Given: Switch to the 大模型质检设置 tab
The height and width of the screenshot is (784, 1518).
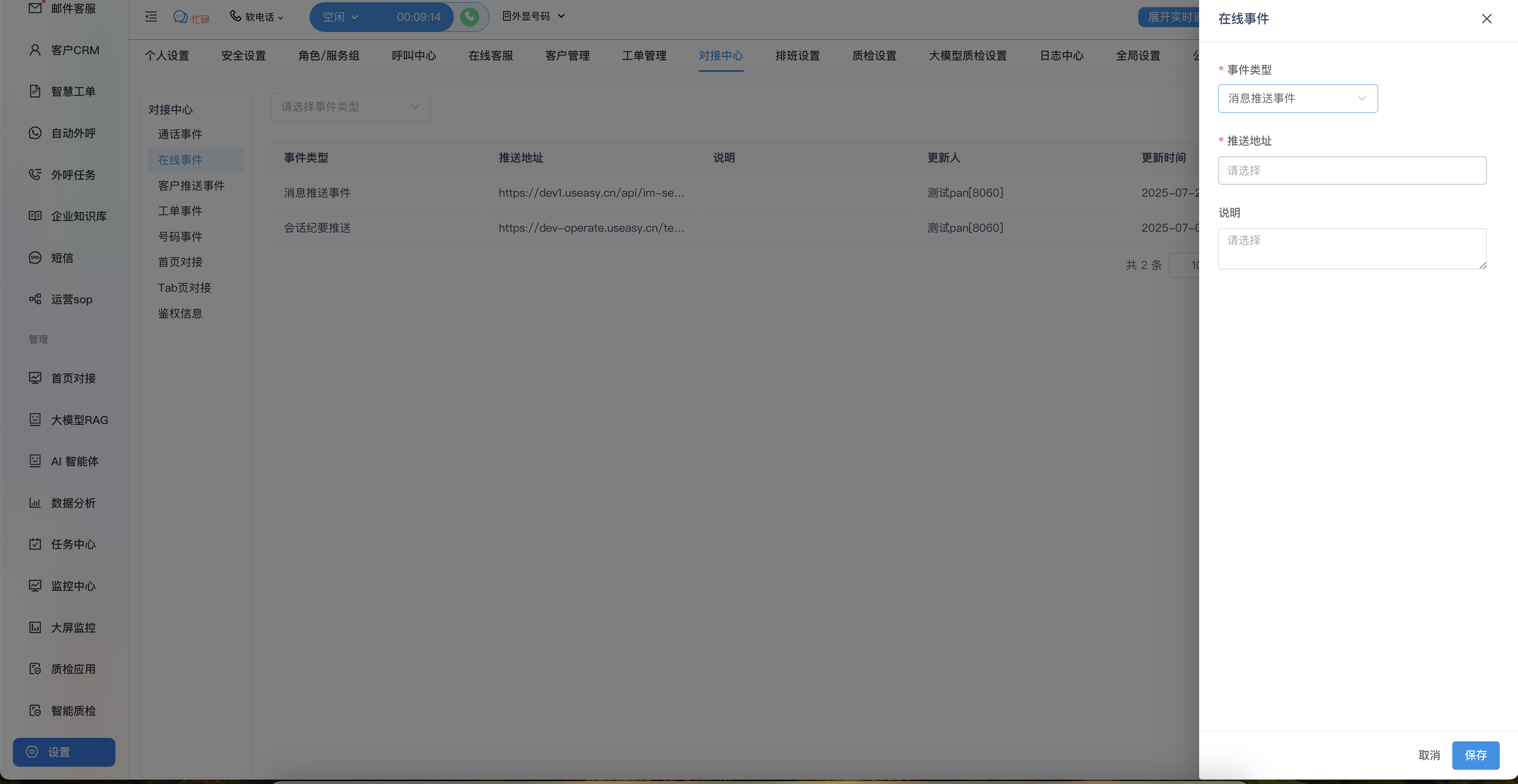Looking at the screenshot, I should click(x=968, y=55).
